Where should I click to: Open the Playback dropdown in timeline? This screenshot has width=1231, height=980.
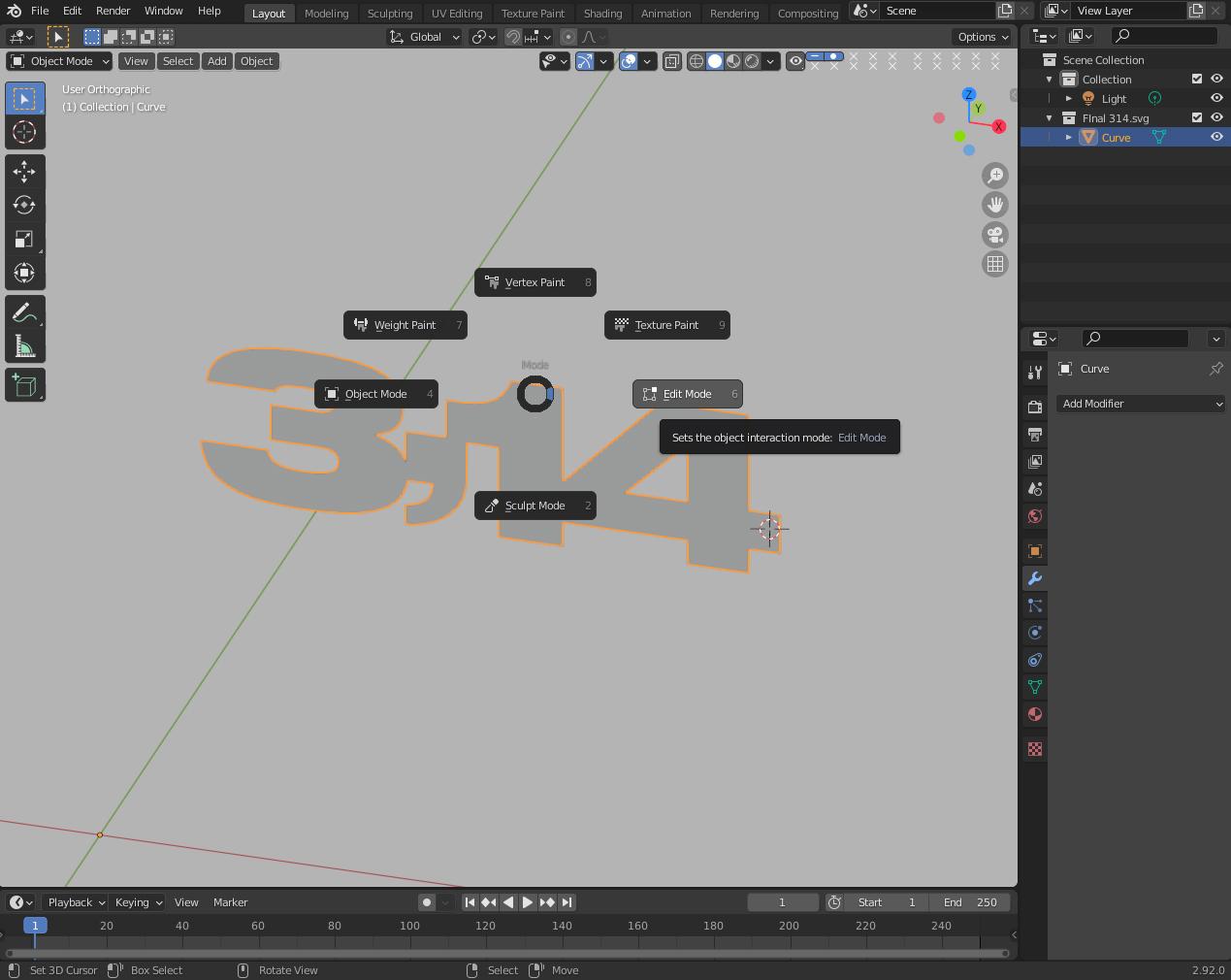76,902
